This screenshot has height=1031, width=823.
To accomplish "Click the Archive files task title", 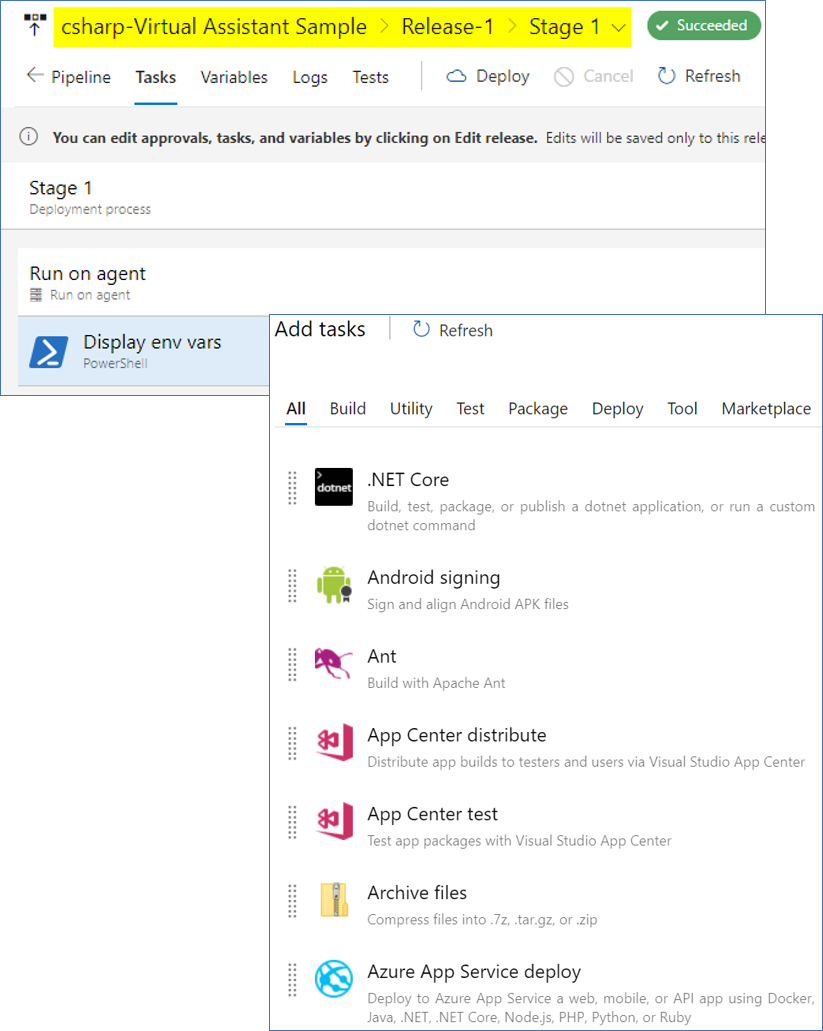I will pos(417,892).
